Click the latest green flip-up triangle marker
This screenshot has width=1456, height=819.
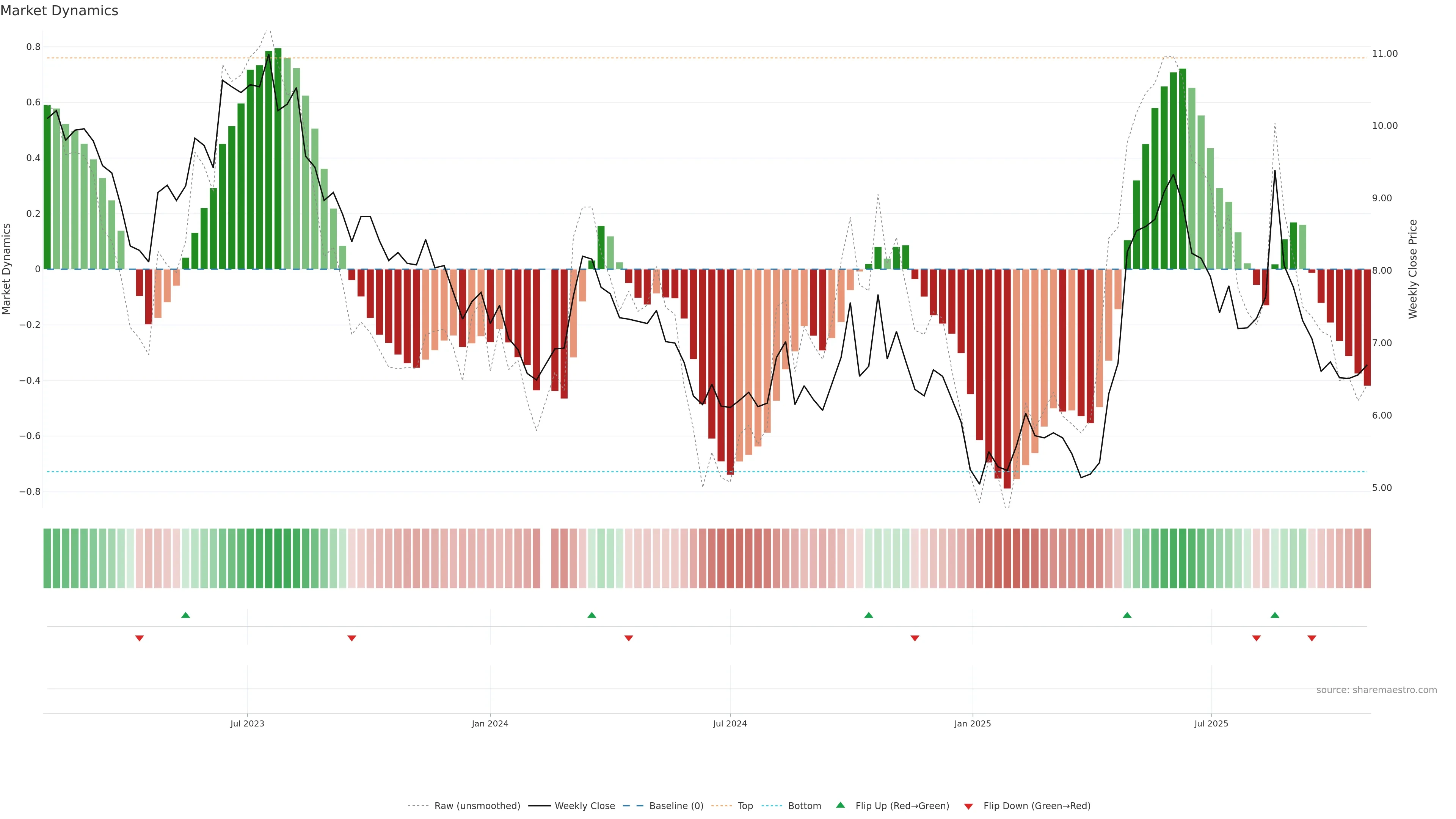[1274, 615]
